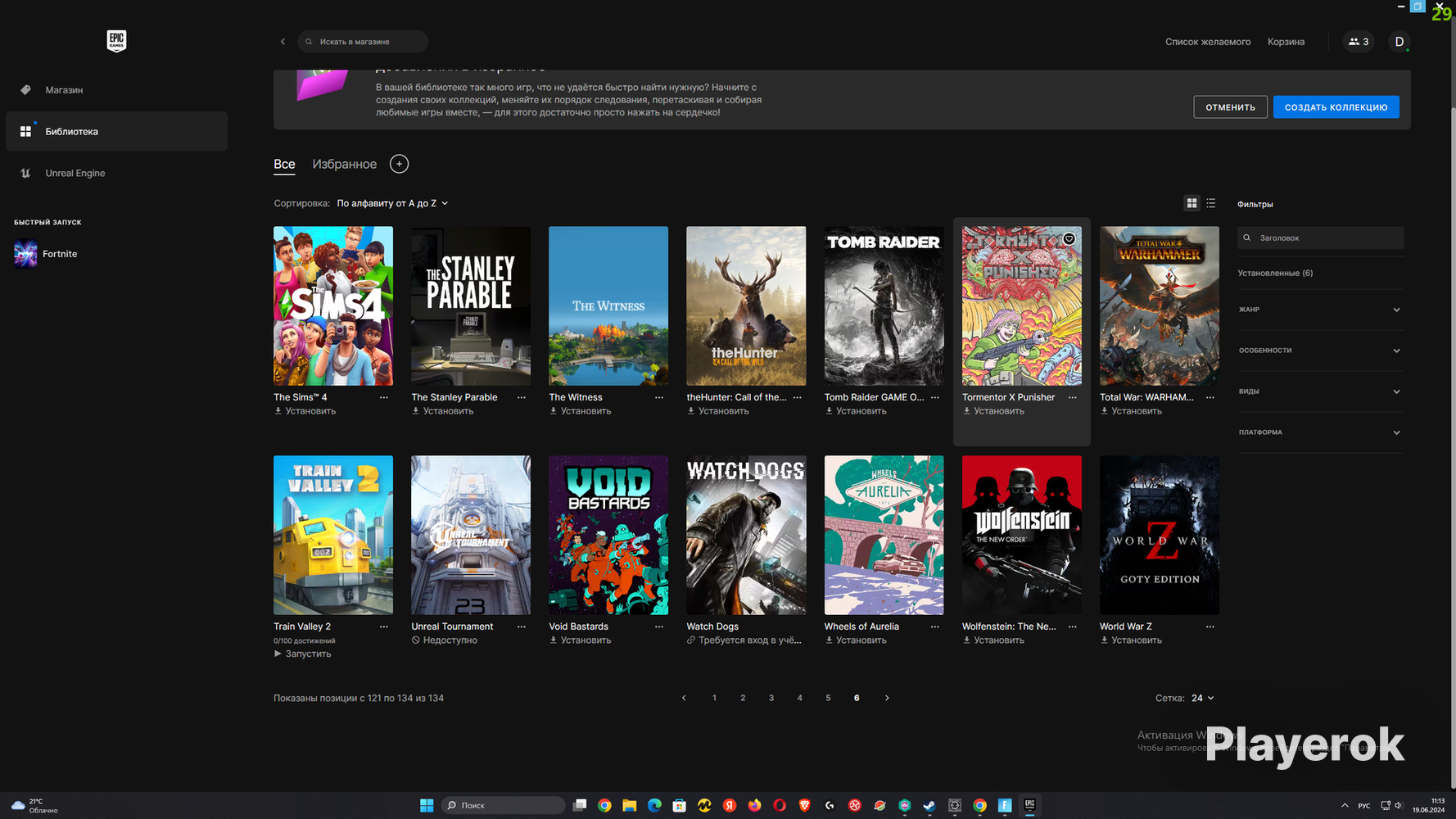1456x819 pixels.
Task: Show hidden system tray icons
Action: point(1344,805)
